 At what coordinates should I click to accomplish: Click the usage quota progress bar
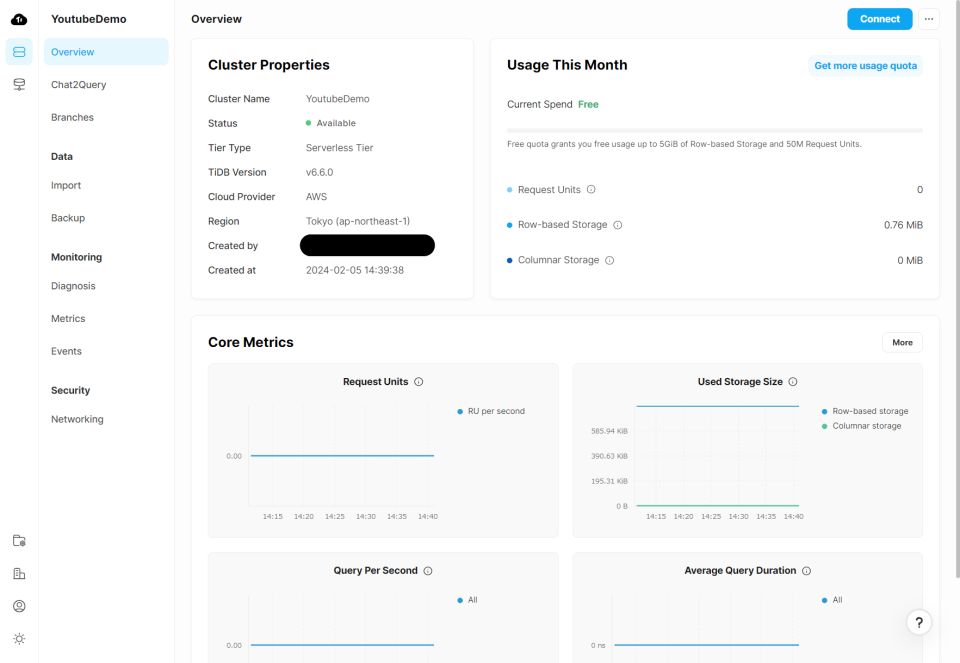(714, 130)
